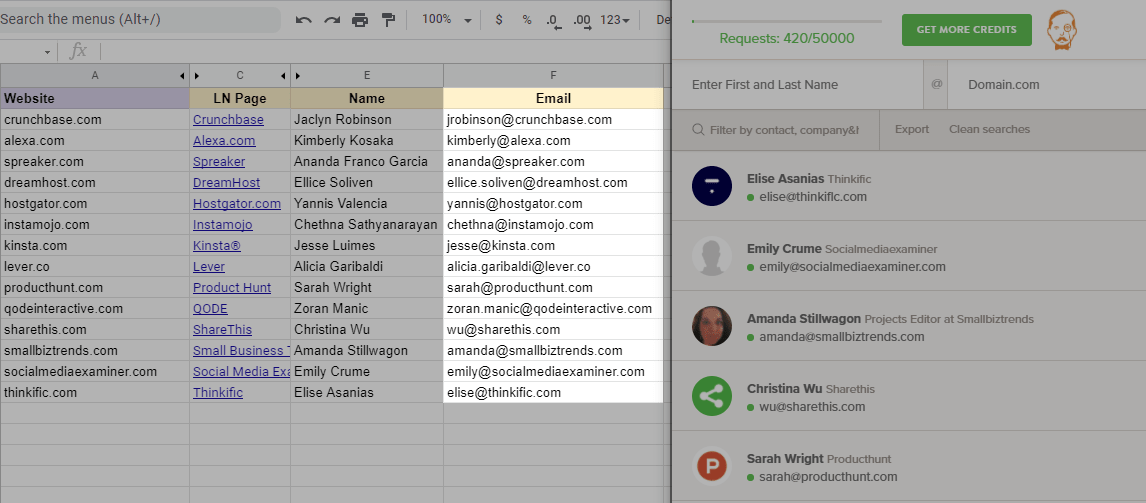The image size is (1146, 503).
Task: Click Enter First and Last Name field
Action: [x=797, y=85]
